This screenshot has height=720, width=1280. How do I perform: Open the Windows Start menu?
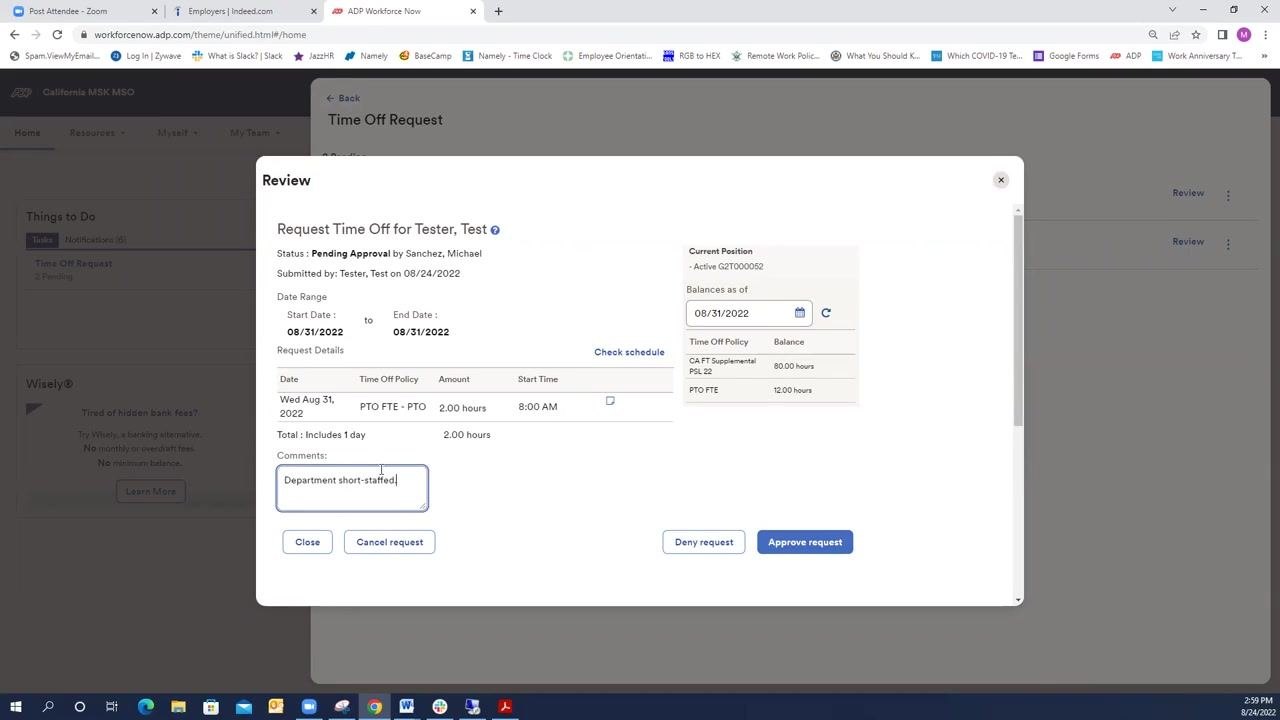[x=15, y=707]
